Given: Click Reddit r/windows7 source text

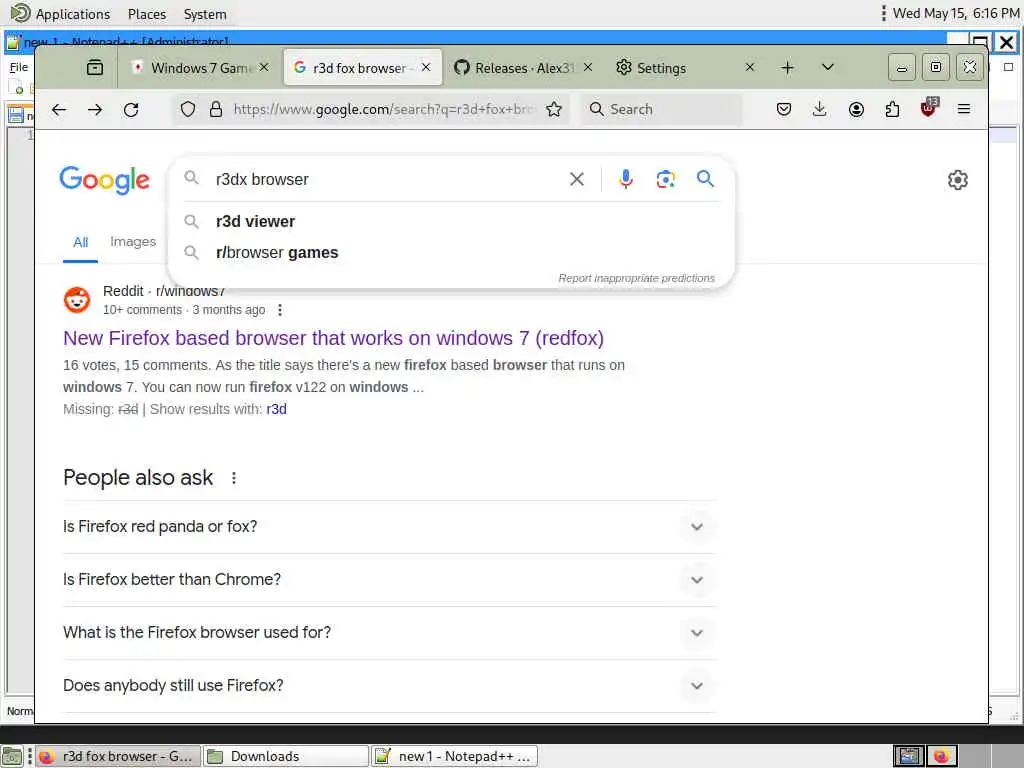Looking at the screenshot, I should pos(164,291).
